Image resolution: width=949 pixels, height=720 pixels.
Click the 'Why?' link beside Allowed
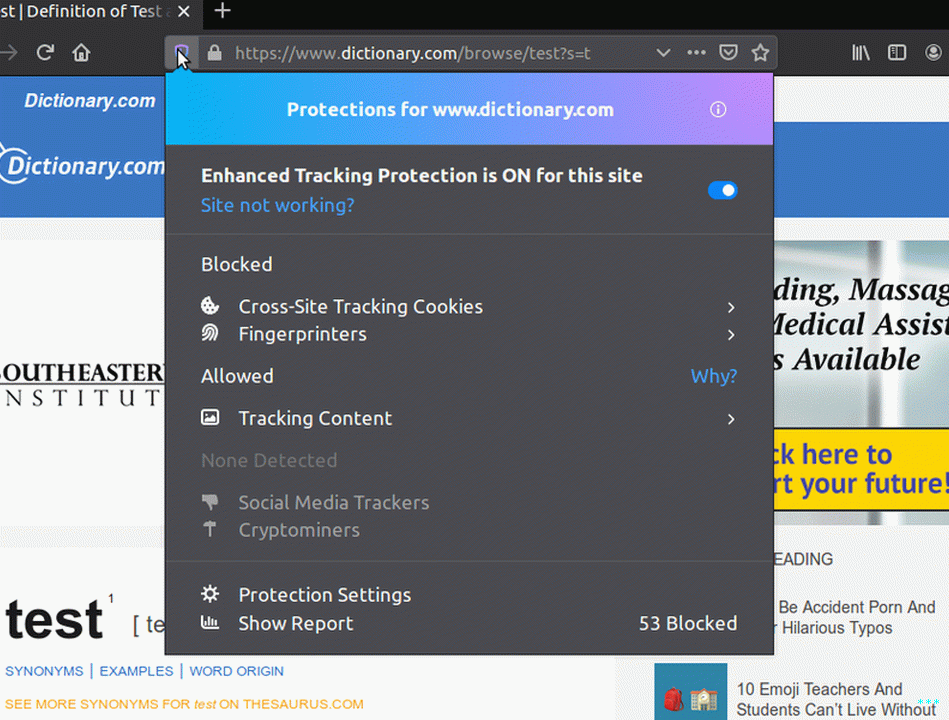click(x=713, y=376)
